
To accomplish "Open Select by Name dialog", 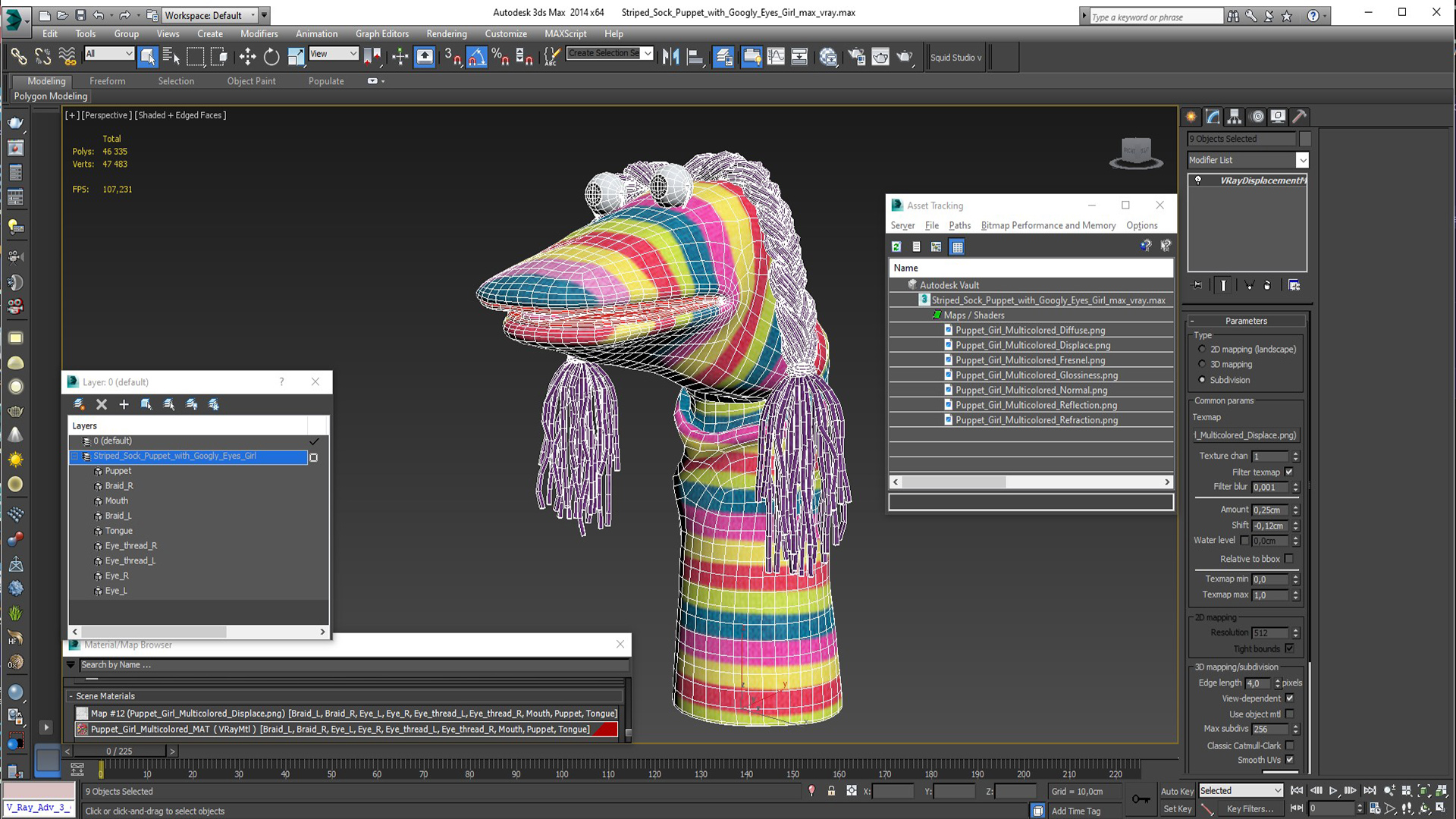I will (171, 57).
